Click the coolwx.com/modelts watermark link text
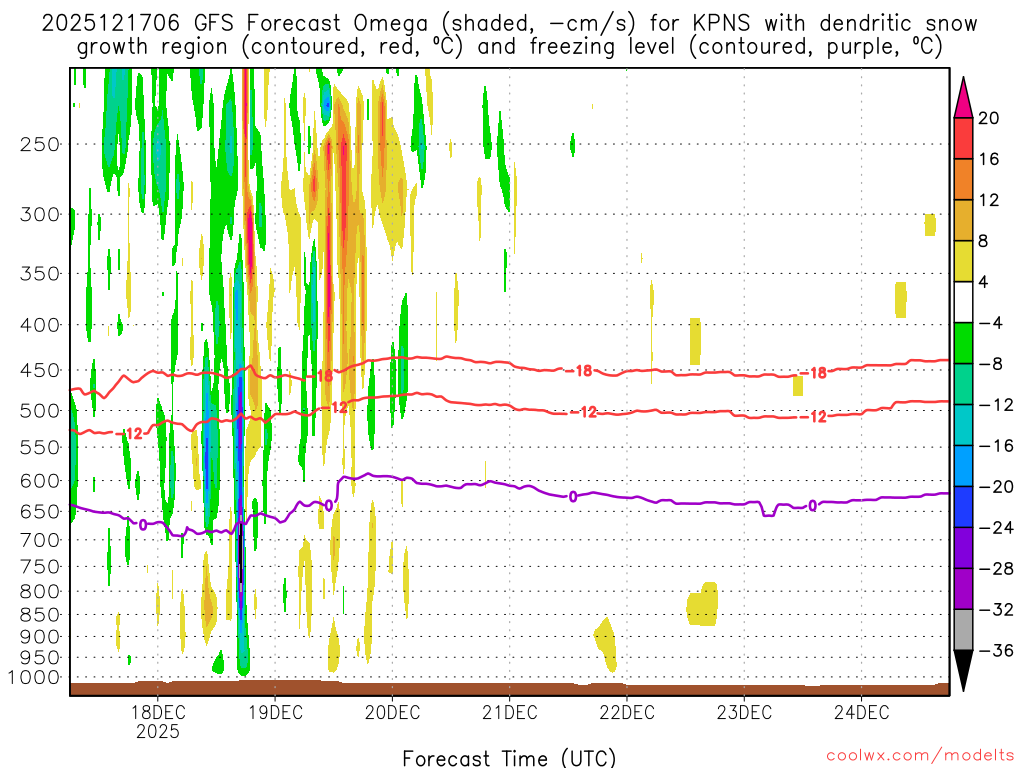Screen dimensions: 1024x768 pos(920,756)
